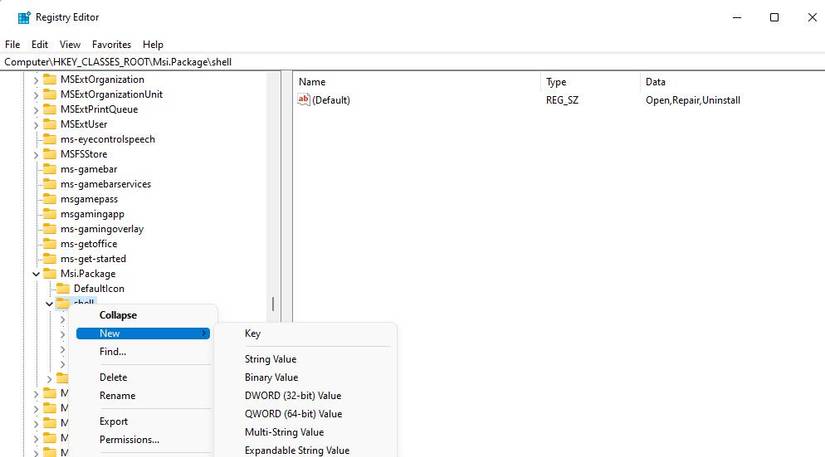The height and width of the screenshot is (457, 825).
Task: Open the File menu
Action: tap(12, 45)
